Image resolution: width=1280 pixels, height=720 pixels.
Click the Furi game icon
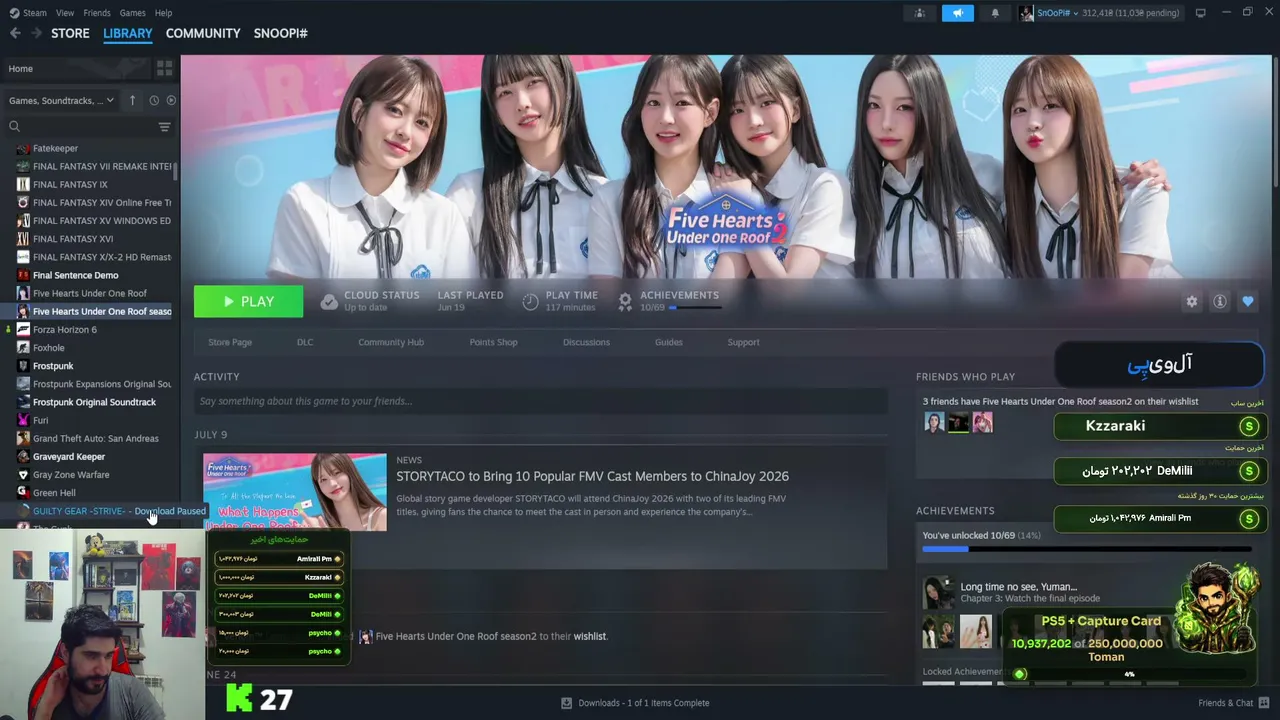pos(23,420)
